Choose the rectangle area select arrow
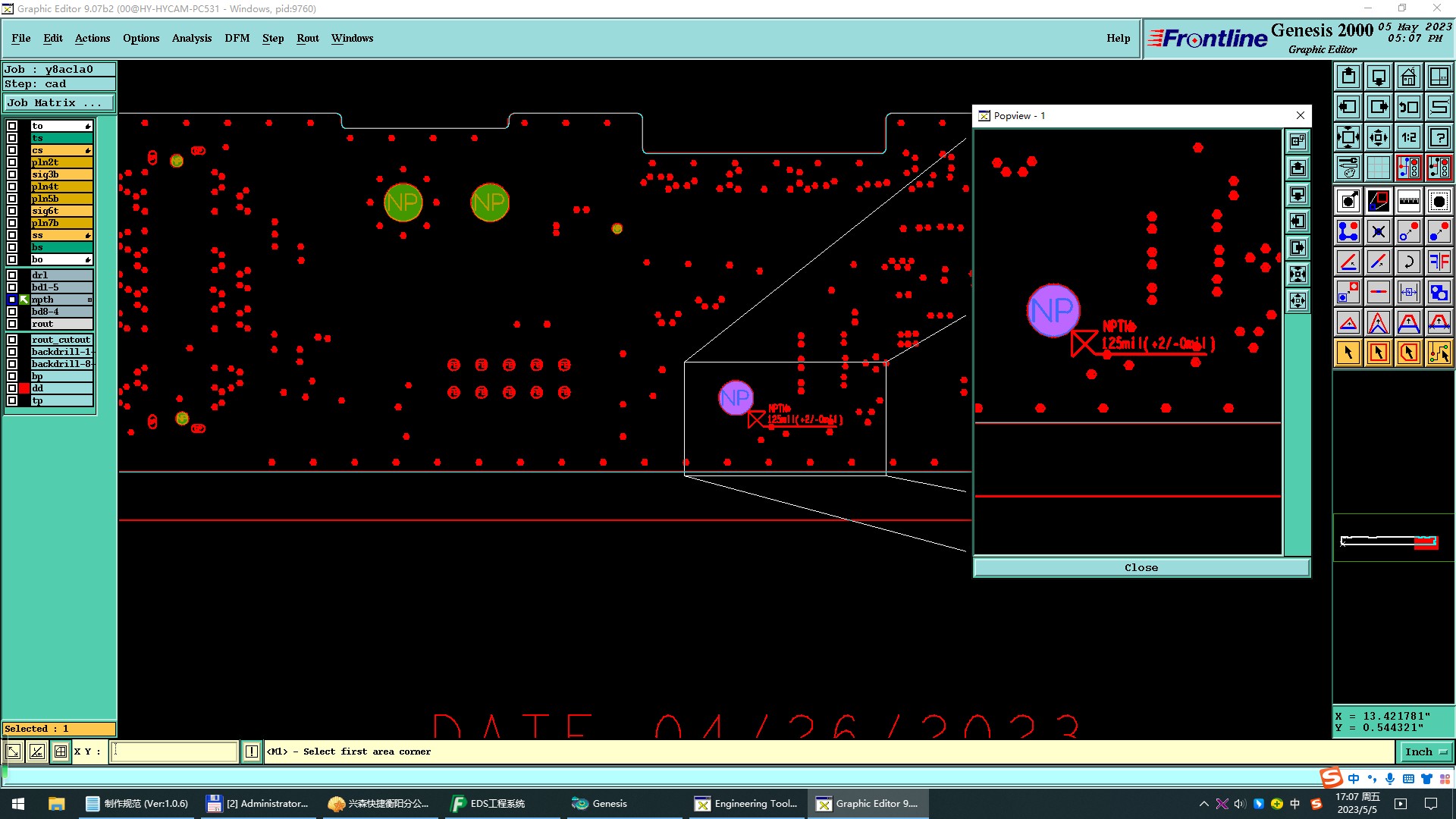1456x819 pixels. click(1378, 353)
